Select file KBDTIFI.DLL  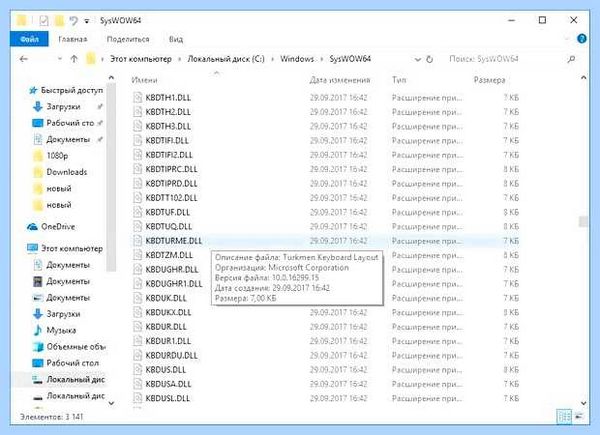[167, 140]
